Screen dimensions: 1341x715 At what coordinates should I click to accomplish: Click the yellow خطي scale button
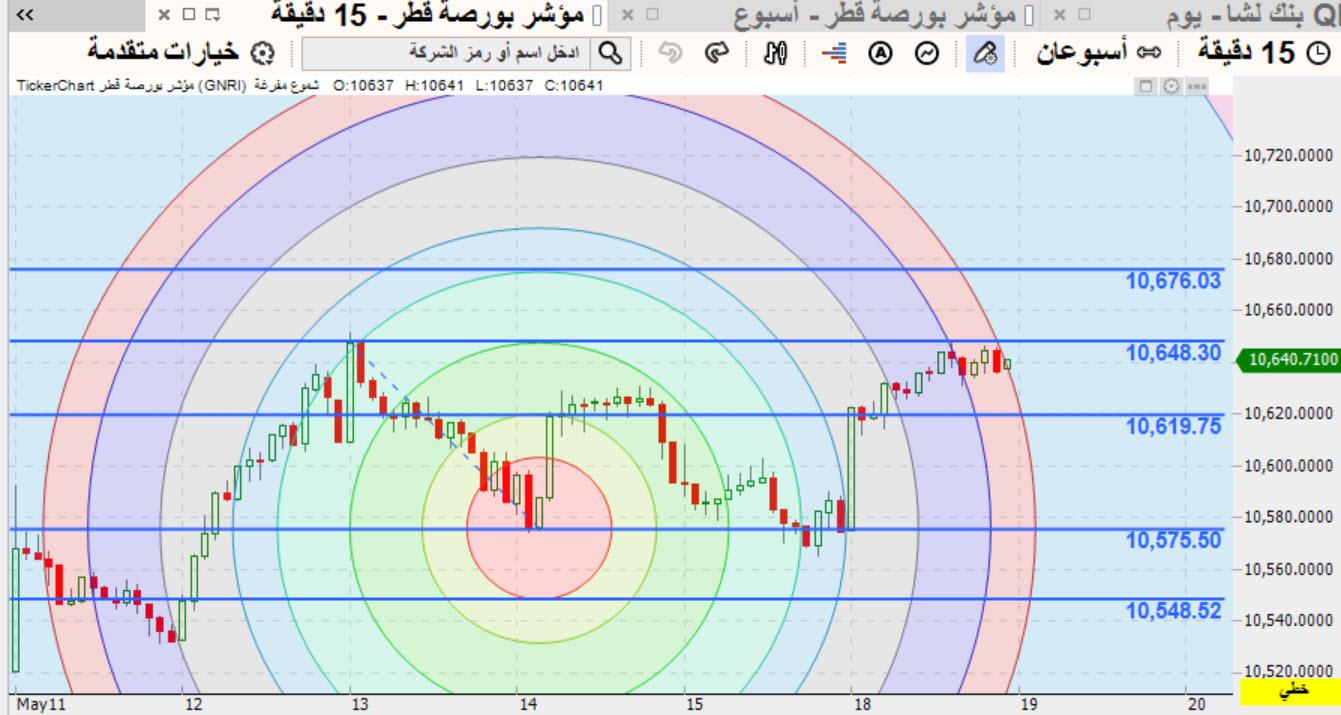[1290, 691]
